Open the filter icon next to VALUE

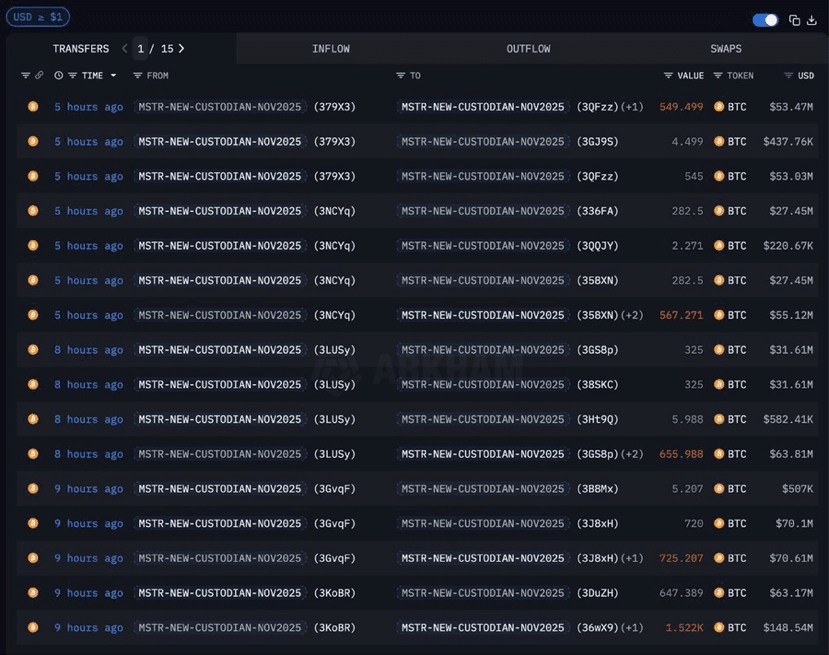(668, 76)
